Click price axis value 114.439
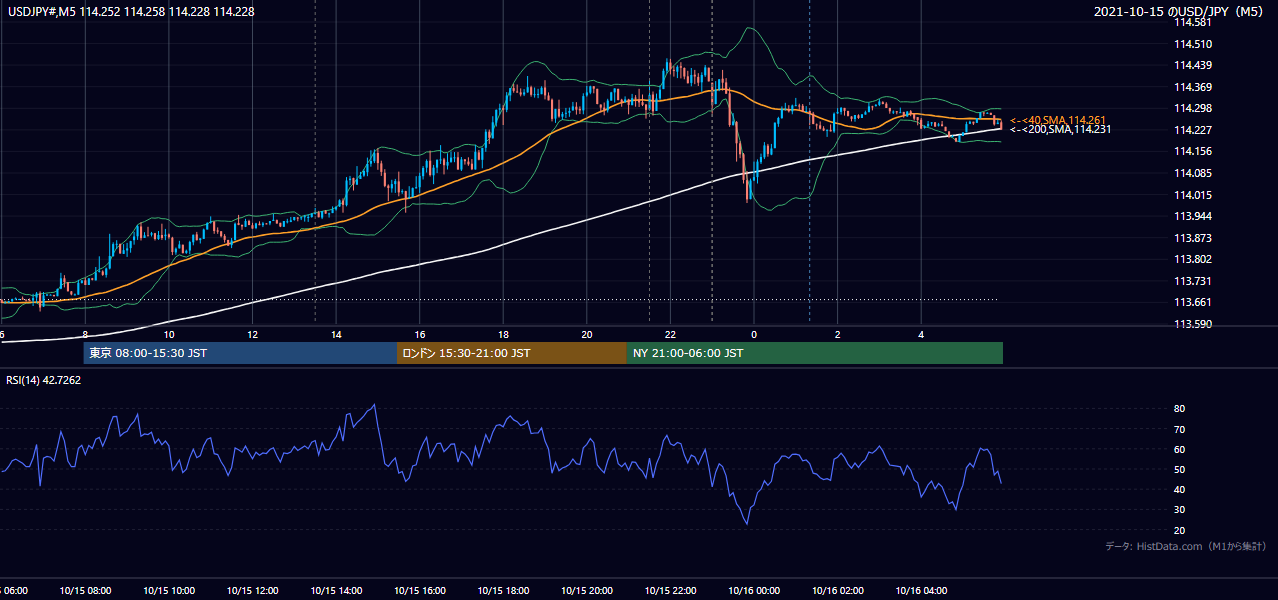Screen dimensions: 1278x600 (1193, 65)
